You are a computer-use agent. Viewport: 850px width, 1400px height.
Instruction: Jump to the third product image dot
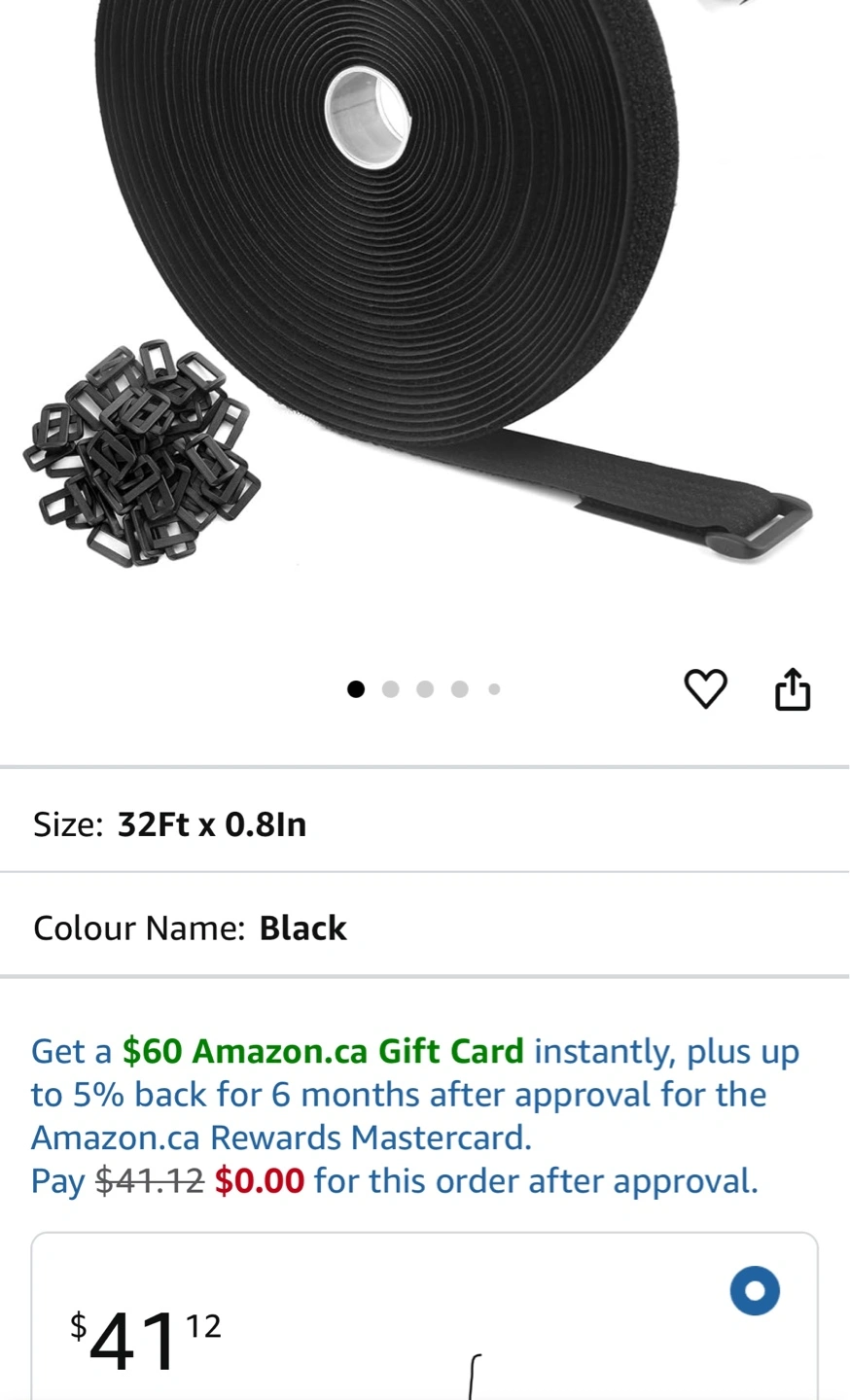tap(425, 689)
